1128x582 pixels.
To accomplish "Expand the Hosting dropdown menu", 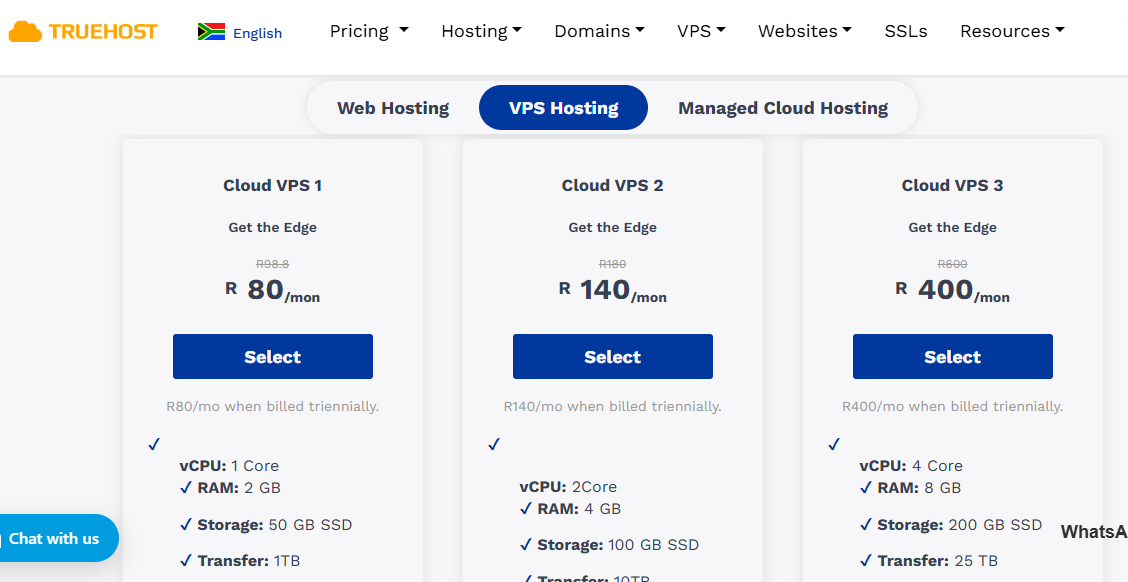I will (x=481, y=31).
